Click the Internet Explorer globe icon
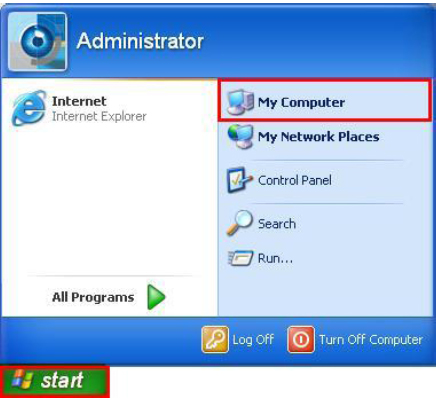The height and width of the screenshot is (401, 436). pos(29,108)
